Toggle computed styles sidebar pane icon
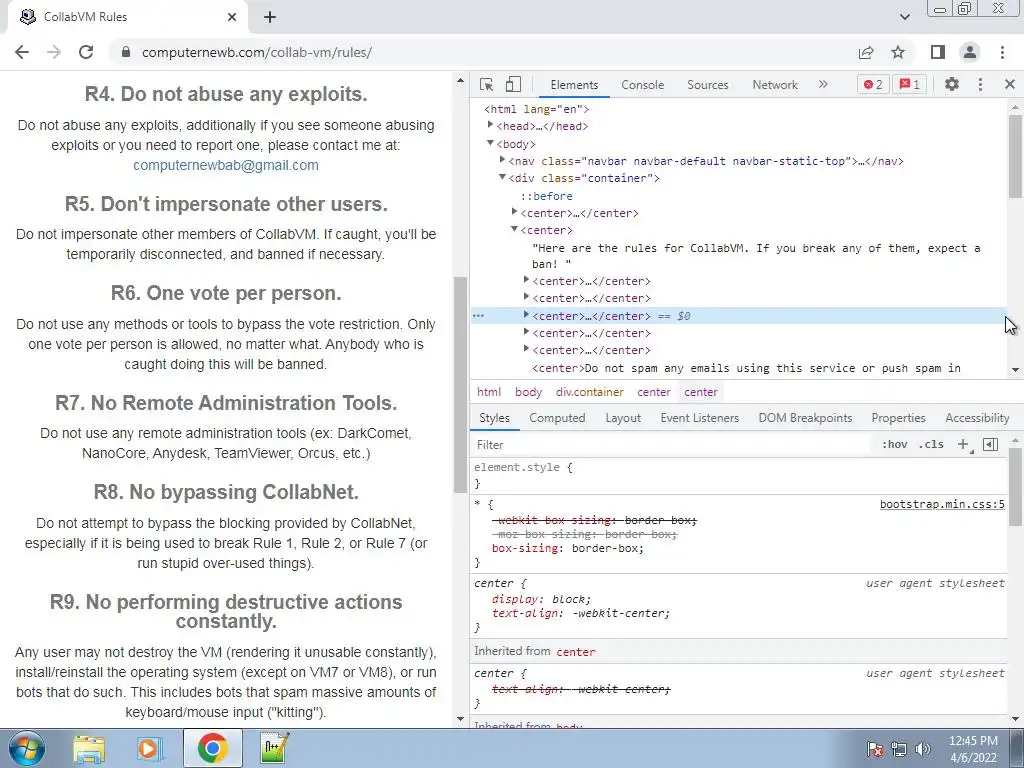This screenshot has width=1024, height=768. [991, 445]
